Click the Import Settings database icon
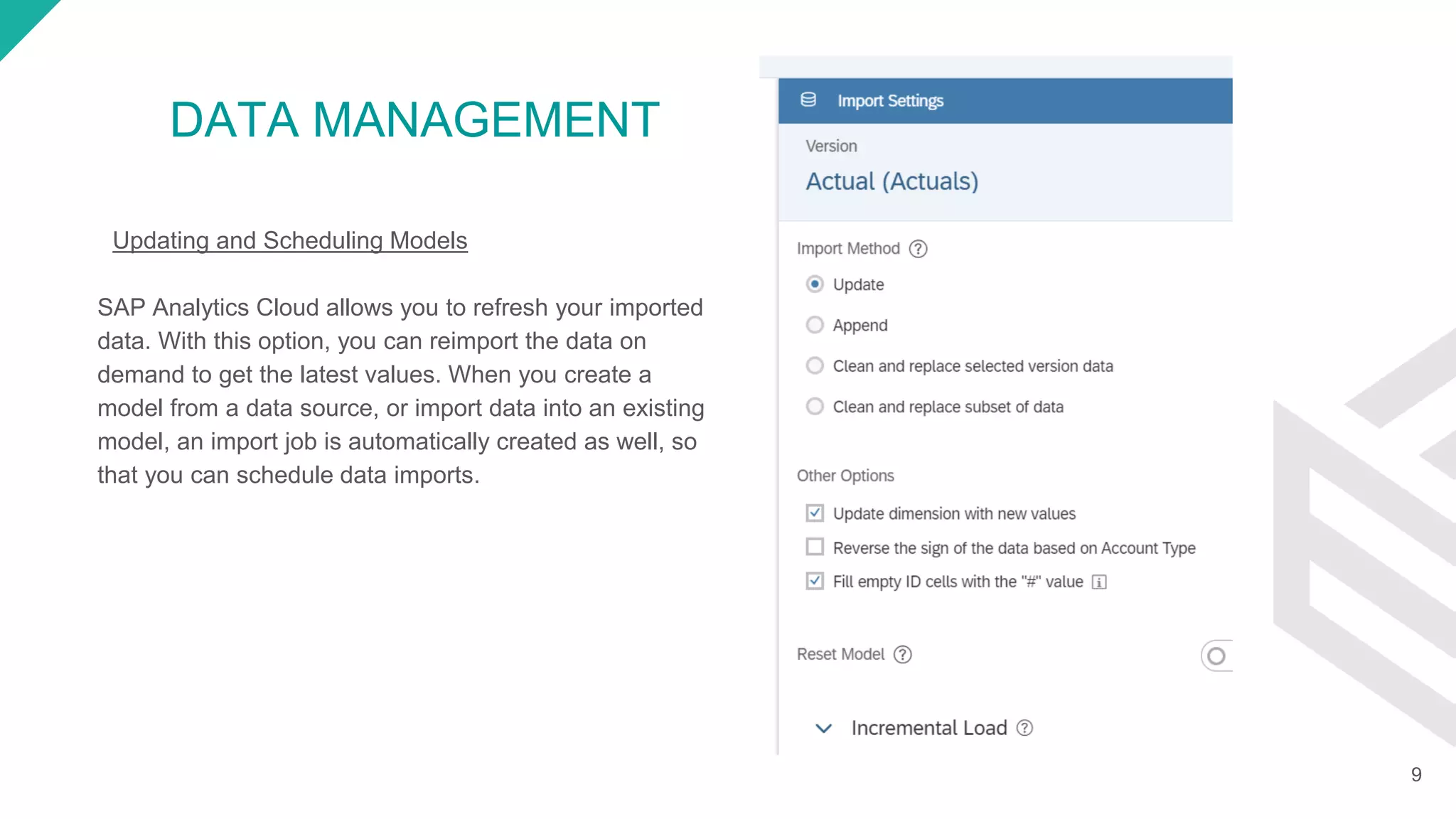 808,100
